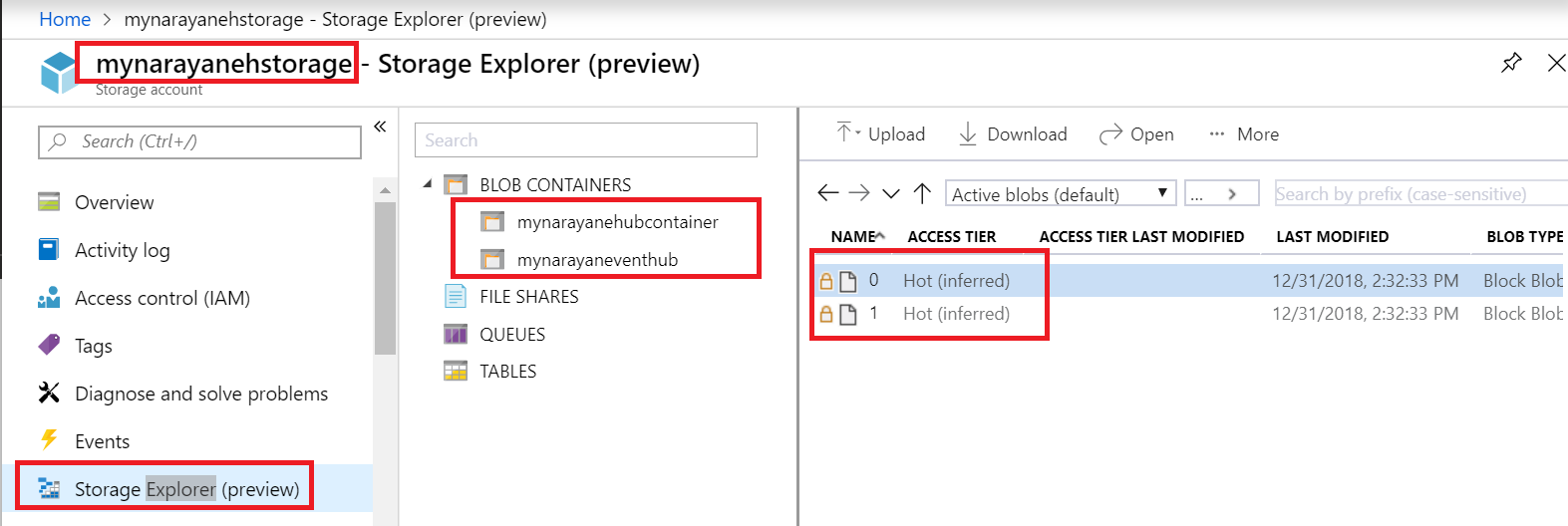Sort by the ACCESS TIER column header
Image resolution: width=1568 pixels, height=526 pixels.
click(x=952, y=236)
